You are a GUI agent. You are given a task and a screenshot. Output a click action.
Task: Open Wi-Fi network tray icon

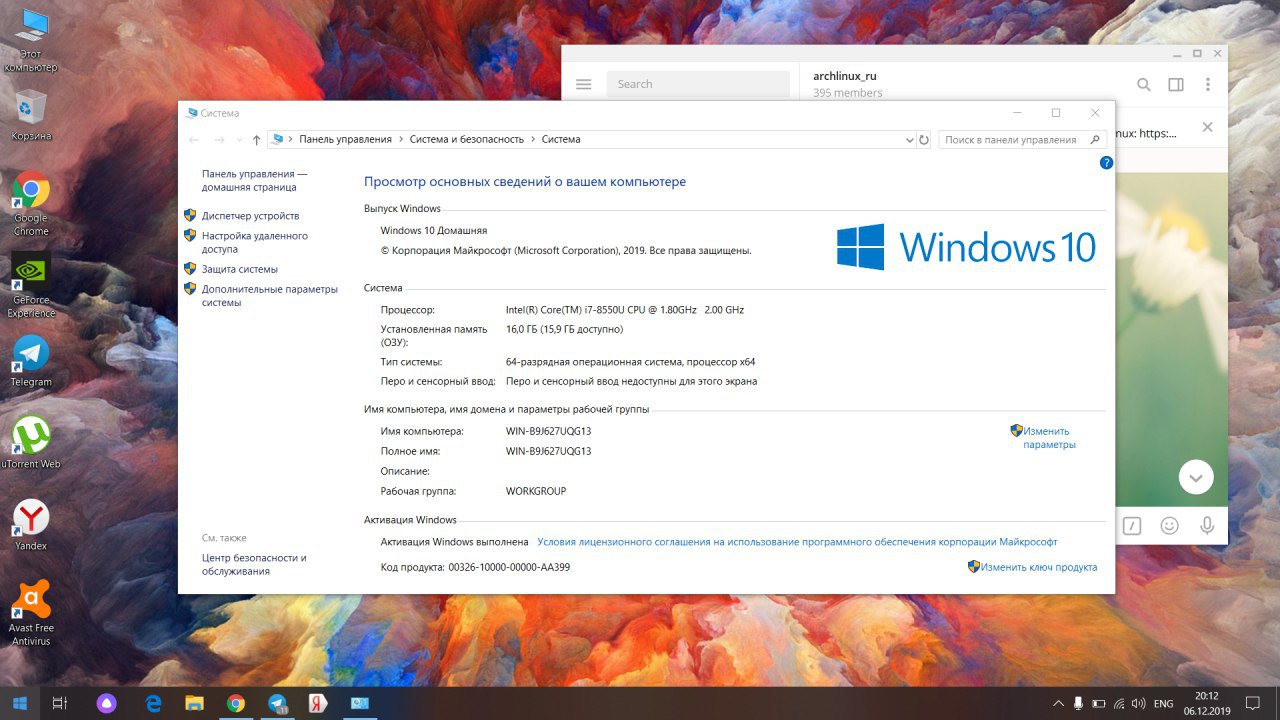[x=1120, y=703]
